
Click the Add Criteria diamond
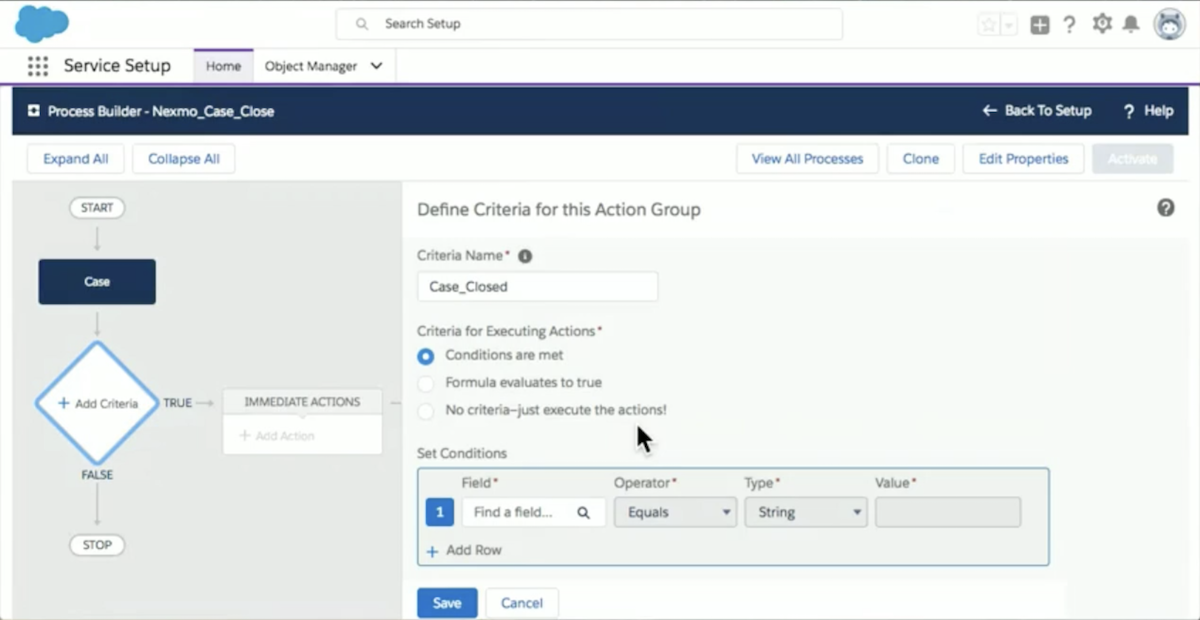(x=97, y=403)
